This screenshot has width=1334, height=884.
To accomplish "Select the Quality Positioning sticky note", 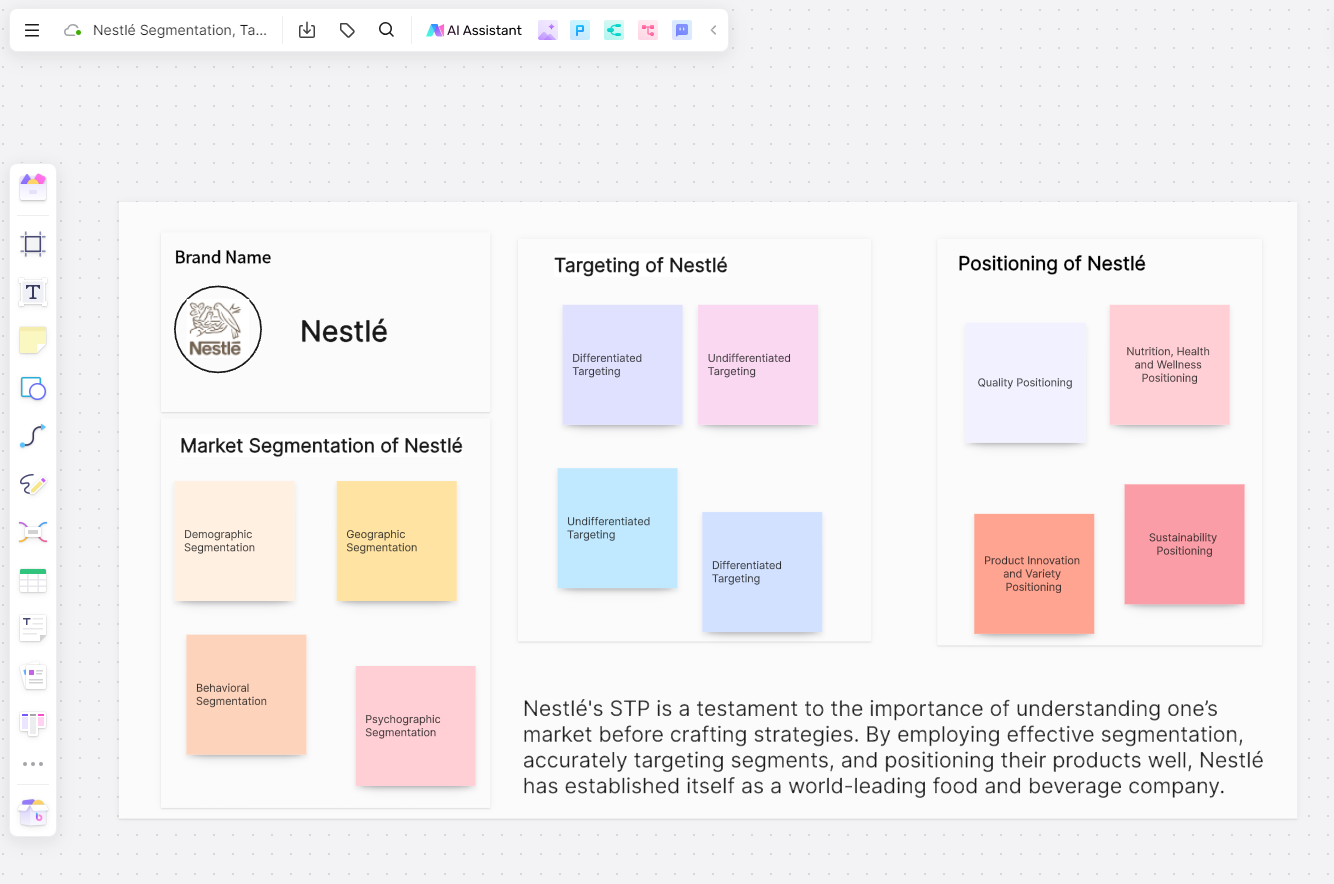I will pos(1025,383).
